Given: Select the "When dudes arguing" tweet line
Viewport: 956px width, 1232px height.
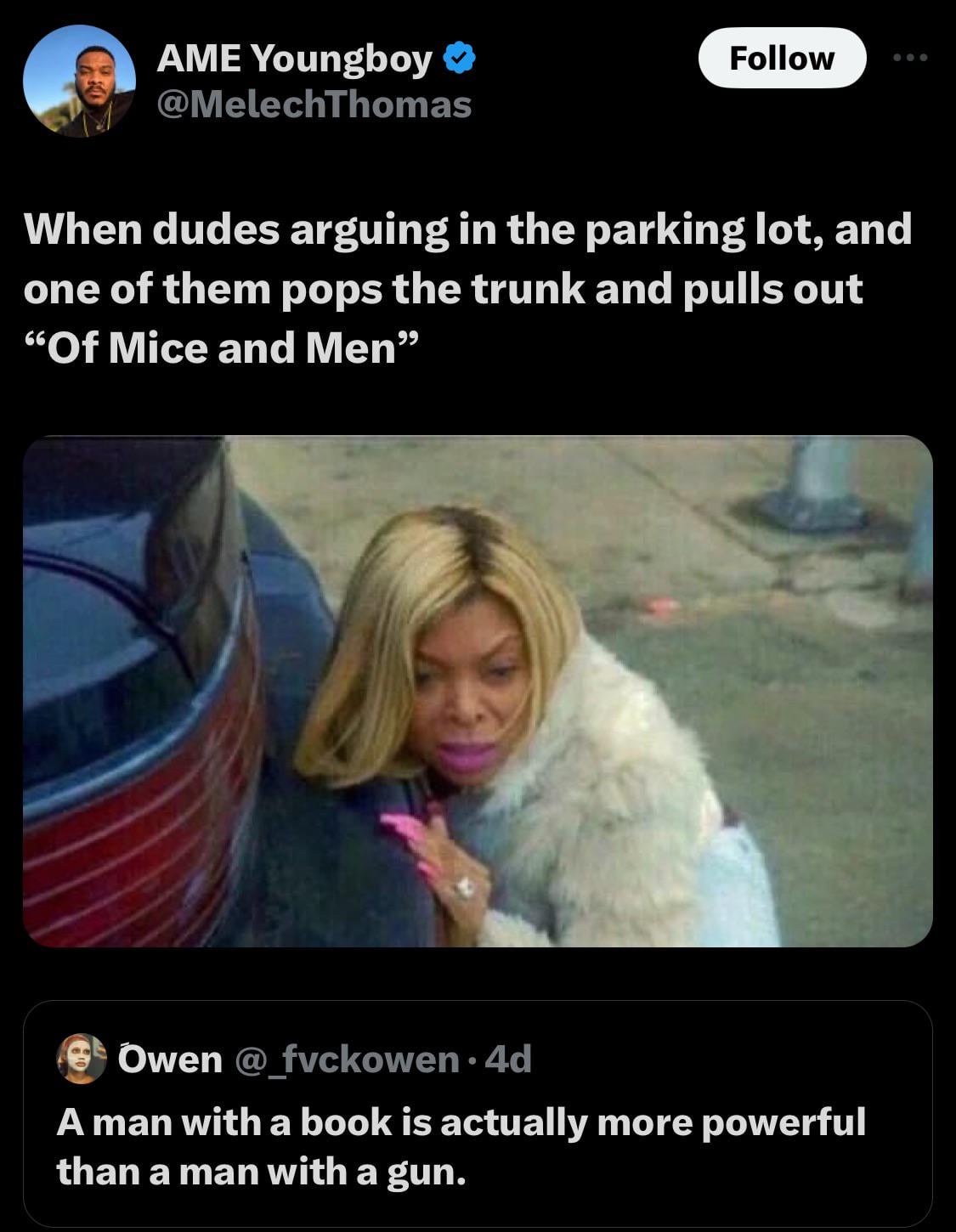Looking at the screenshot, I should tap(468, 229).
